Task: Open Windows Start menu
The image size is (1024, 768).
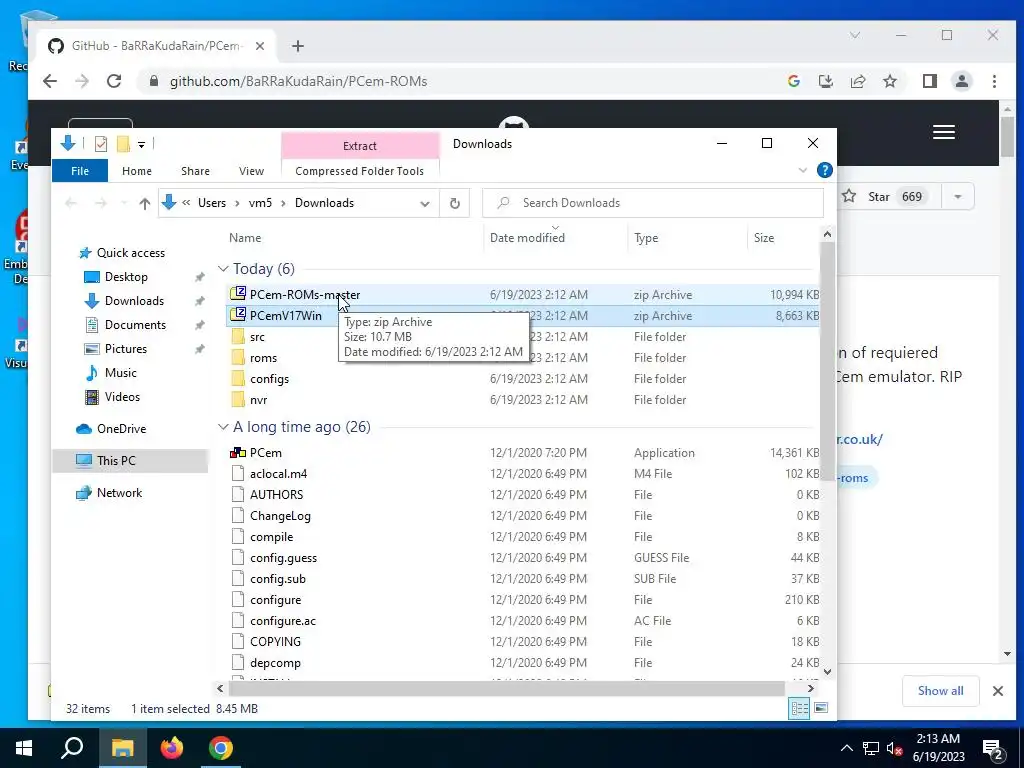Action: (x=24, y=748)
